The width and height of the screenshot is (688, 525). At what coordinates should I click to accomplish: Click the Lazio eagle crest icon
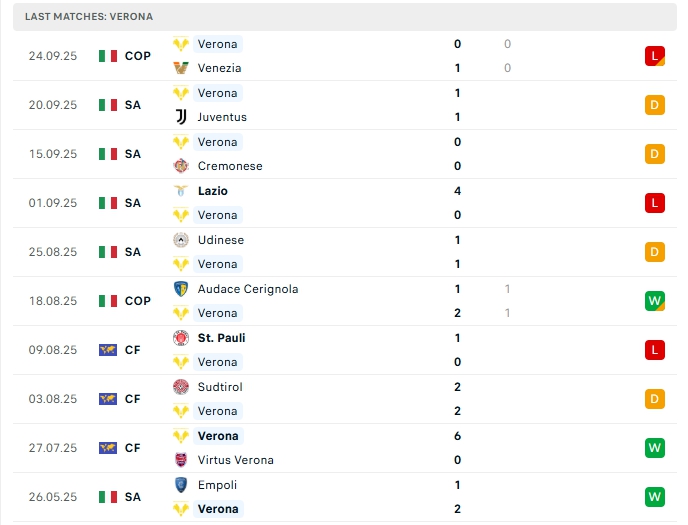click(x=181, y=191)
